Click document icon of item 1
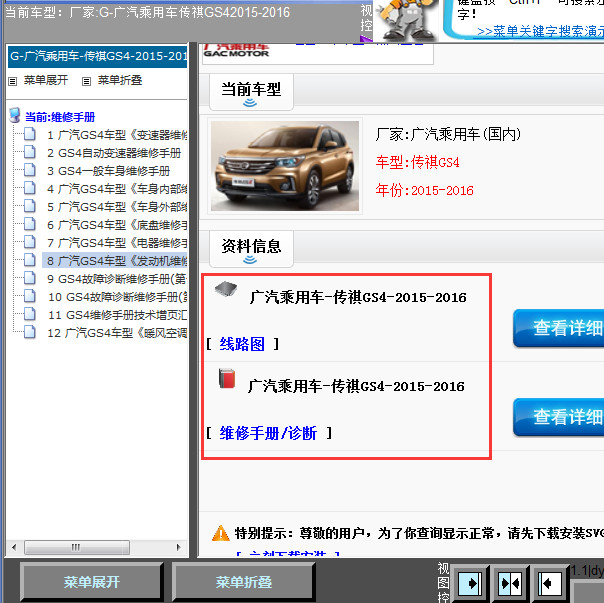This screenshot has width=604, height=603. click(x=30, y=134)
